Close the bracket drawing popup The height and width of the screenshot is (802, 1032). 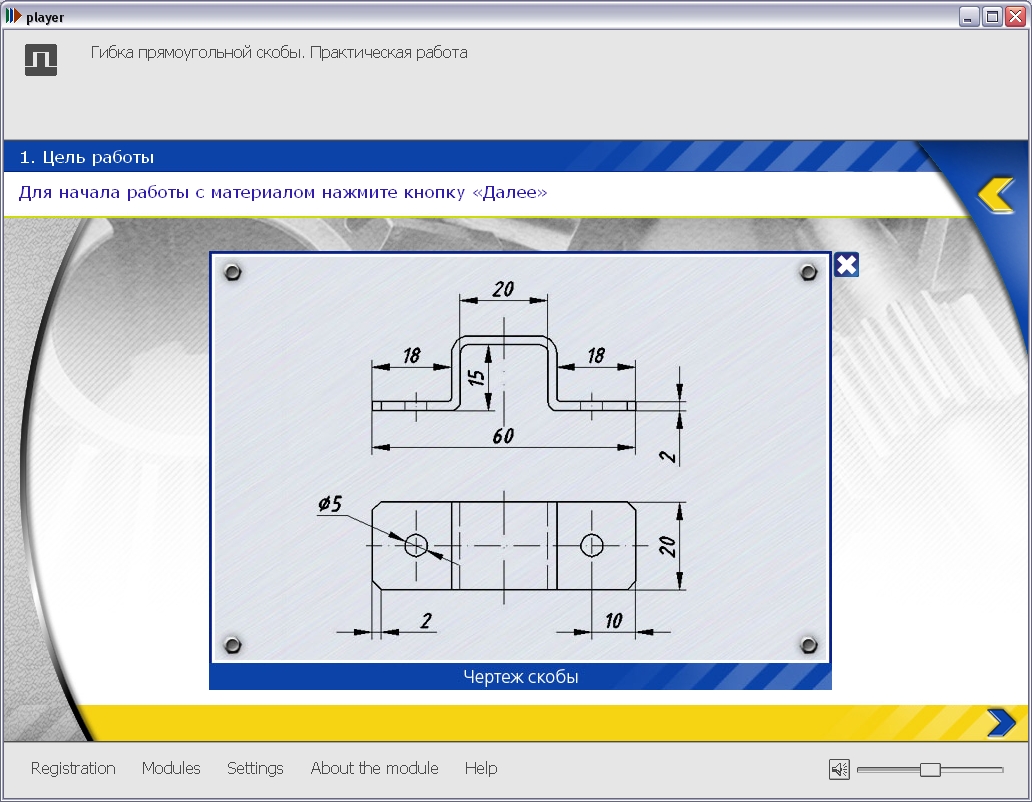tap(846, 265)
